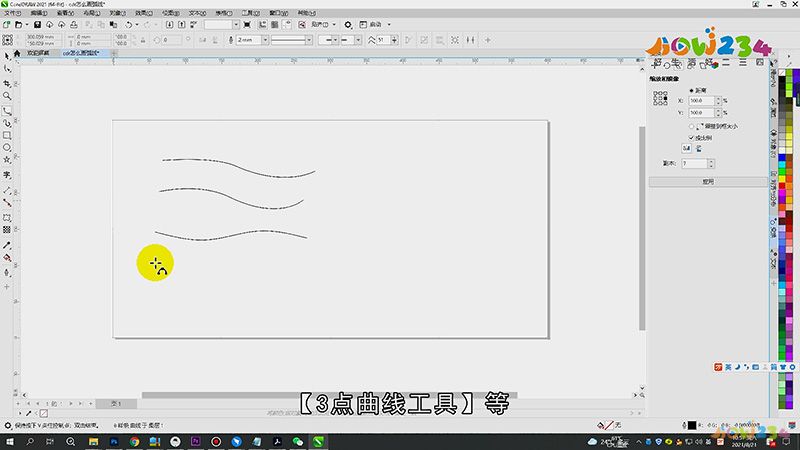800x450 pixels.
Task: Toggle the proportional checkbox
Action: (x=691, y=138)
